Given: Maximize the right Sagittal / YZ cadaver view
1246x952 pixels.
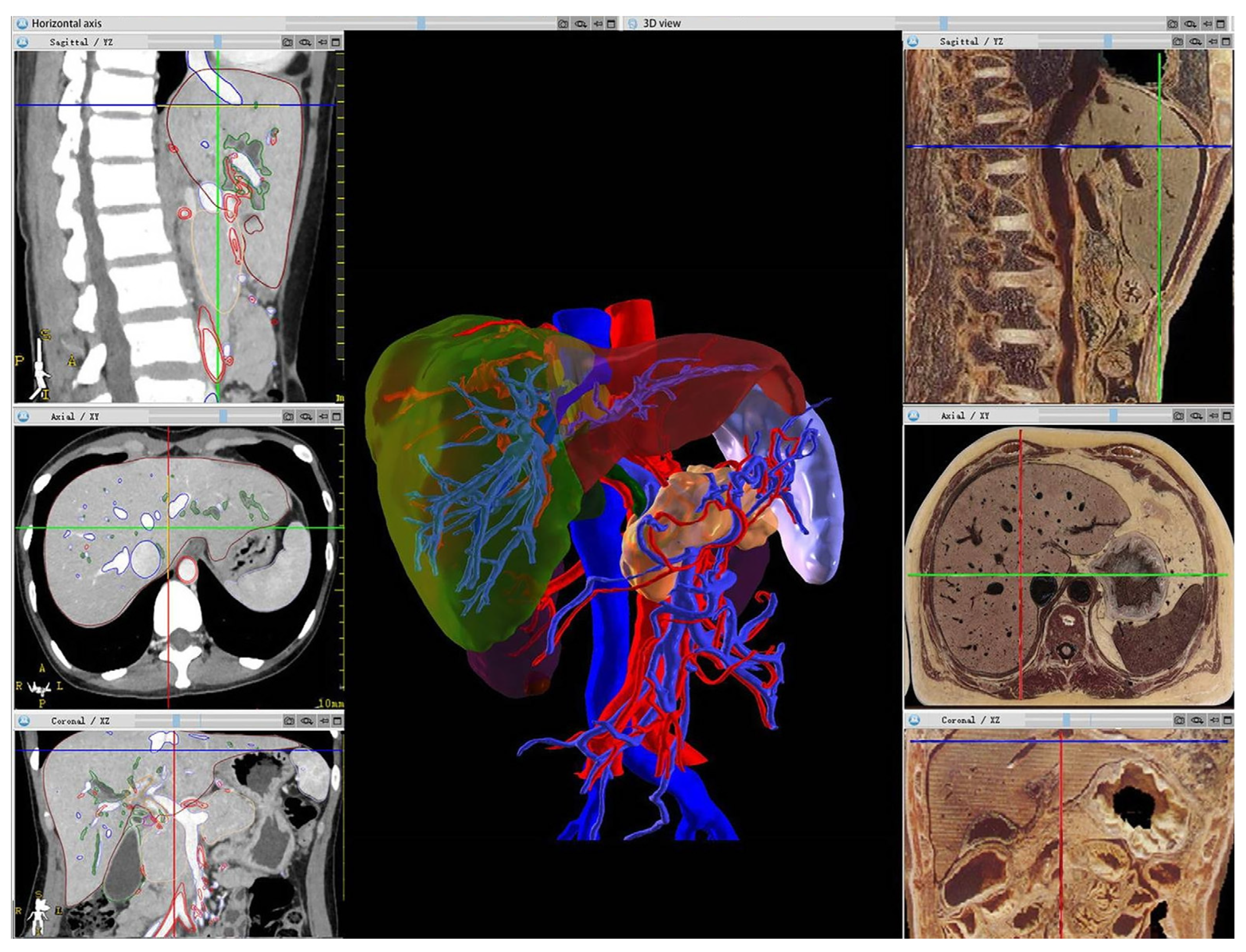Looking at the screenshot, I should (x=1226, y=41).
